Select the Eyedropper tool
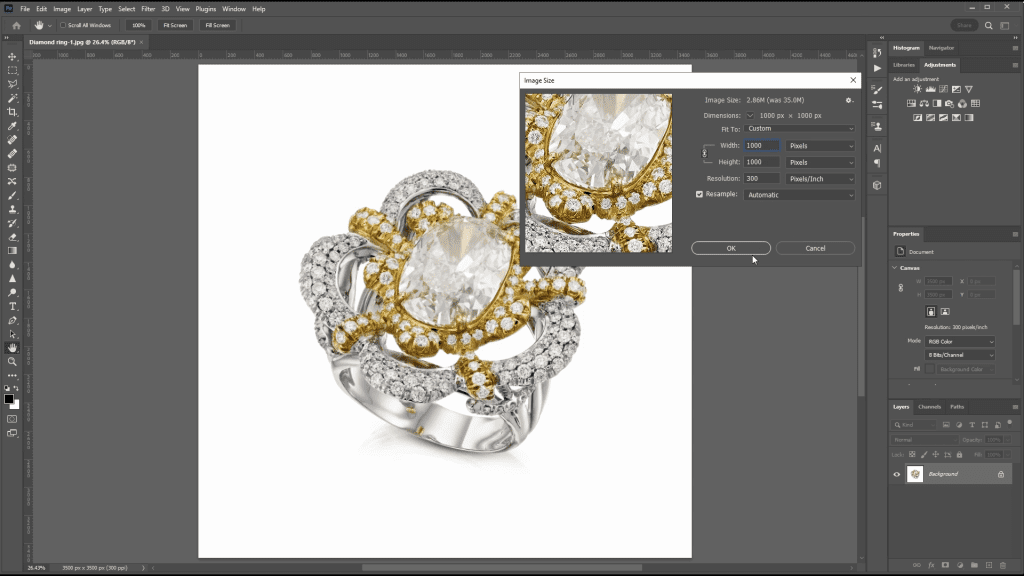Viewport: 1024px width, 576px height. click(x=12, y=126)
